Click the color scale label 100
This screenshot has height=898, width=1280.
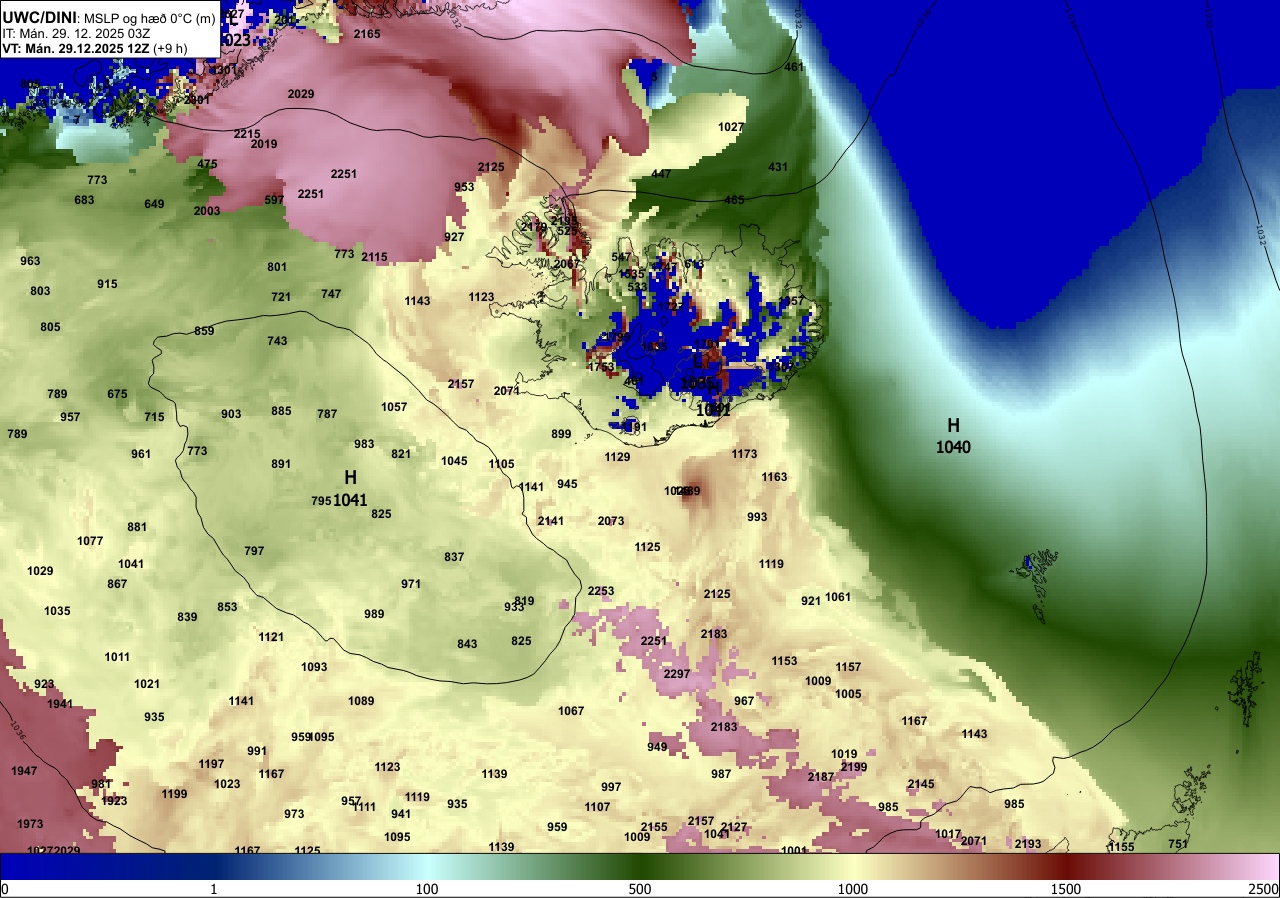427,889
